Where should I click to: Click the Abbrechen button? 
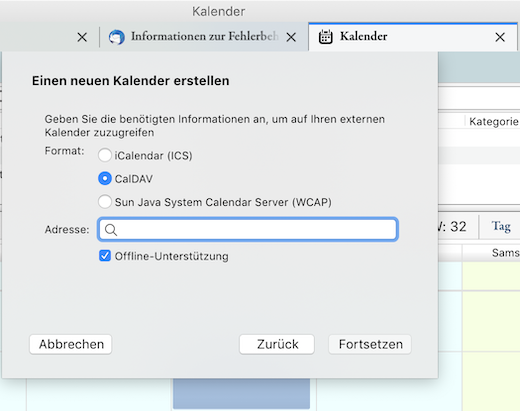[71, 344]
